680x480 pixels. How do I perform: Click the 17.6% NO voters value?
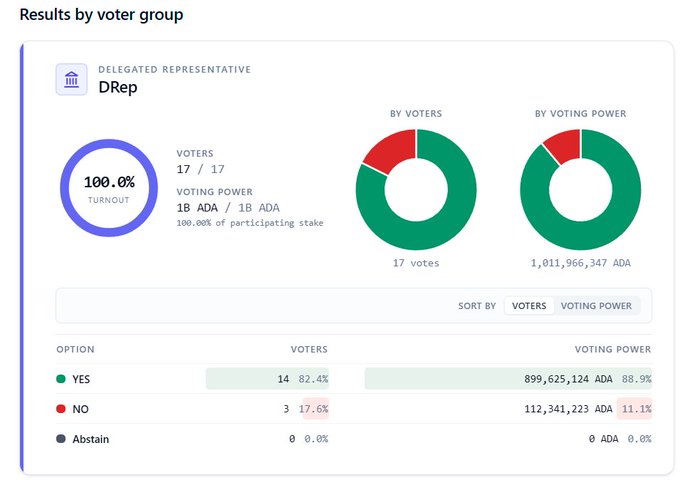pos(313,409)
